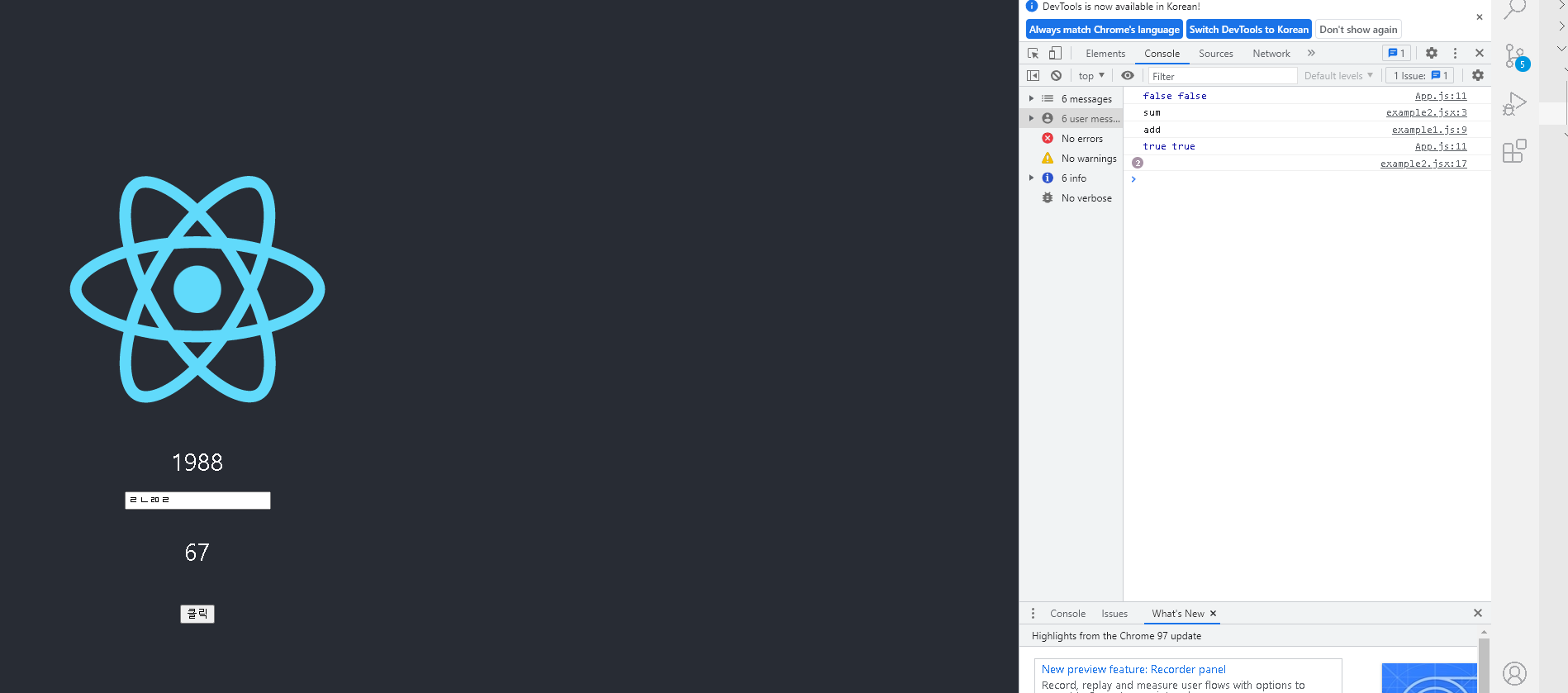Screen dimensions: 1568x693
Task: Click the blue info icon in the notification bar
Action: (x=1032, y=6)
